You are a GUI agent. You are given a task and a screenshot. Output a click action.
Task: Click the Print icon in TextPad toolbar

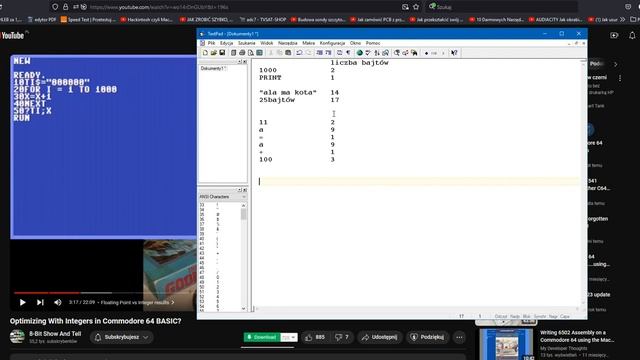[x=242, y=53]
